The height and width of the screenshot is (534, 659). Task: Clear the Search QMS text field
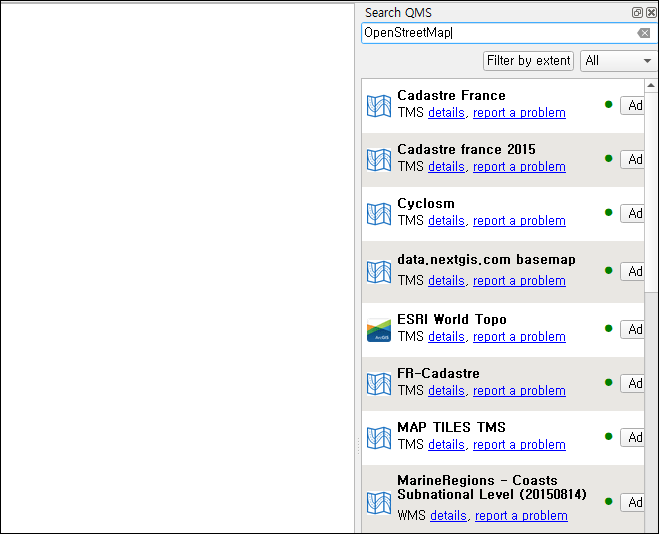643,33
